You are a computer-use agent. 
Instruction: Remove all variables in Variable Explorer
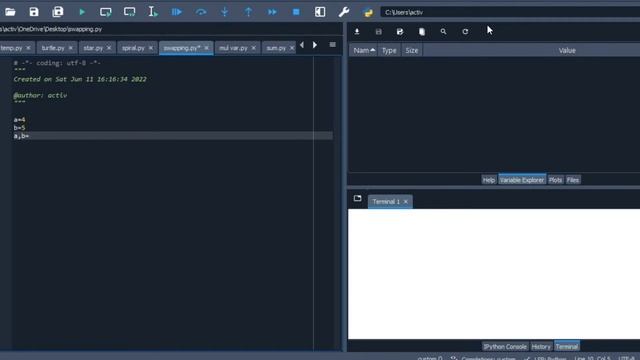pos(422,31)
